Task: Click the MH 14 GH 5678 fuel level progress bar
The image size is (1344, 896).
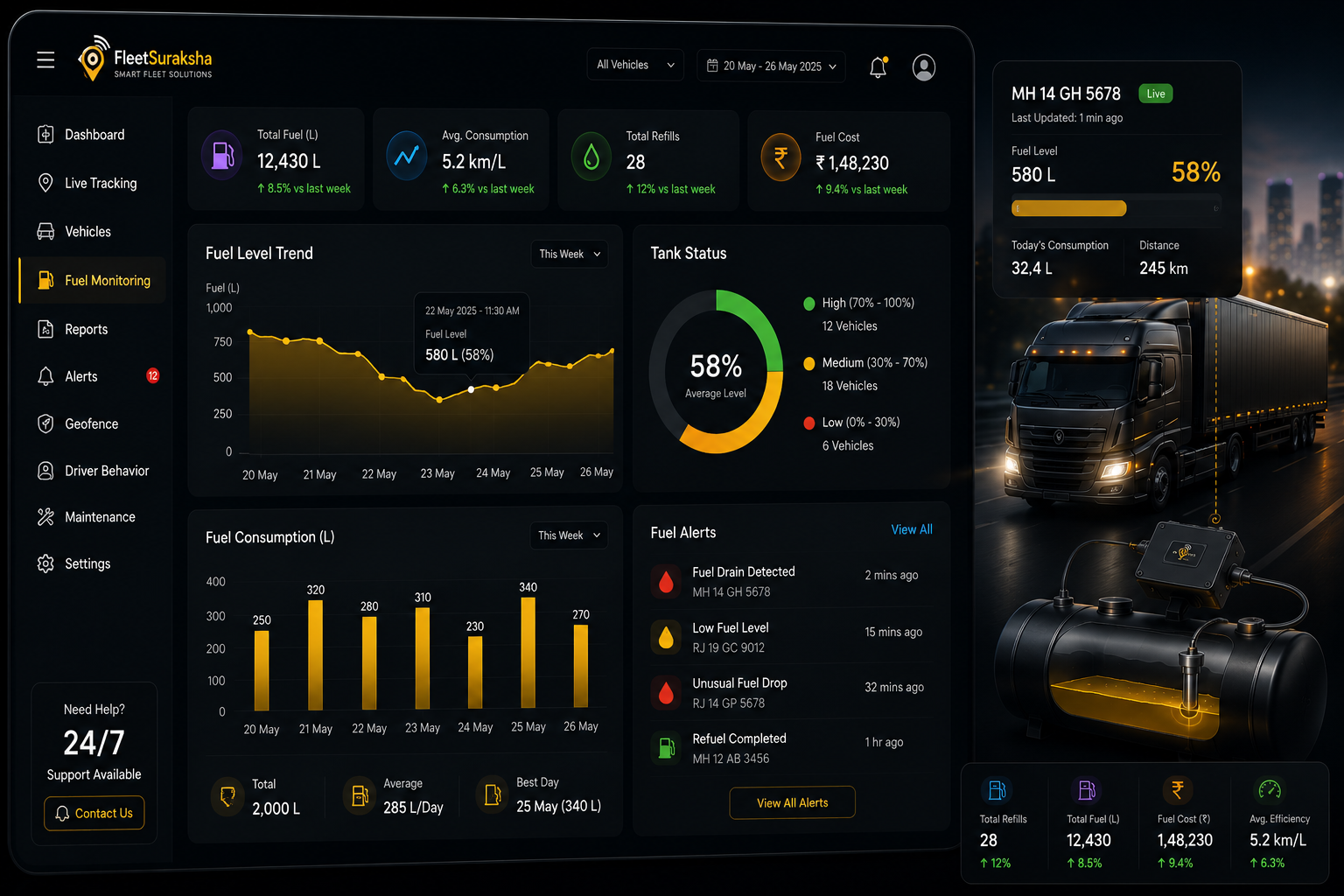Action: point(1116,208)
